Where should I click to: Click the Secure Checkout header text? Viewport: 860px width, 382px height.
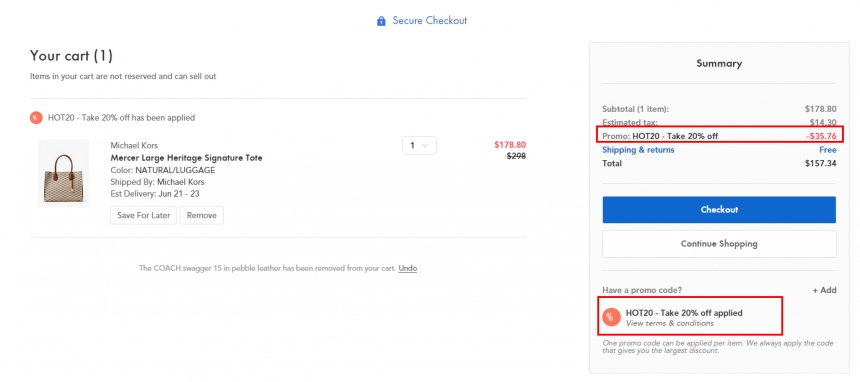[429, 21]
